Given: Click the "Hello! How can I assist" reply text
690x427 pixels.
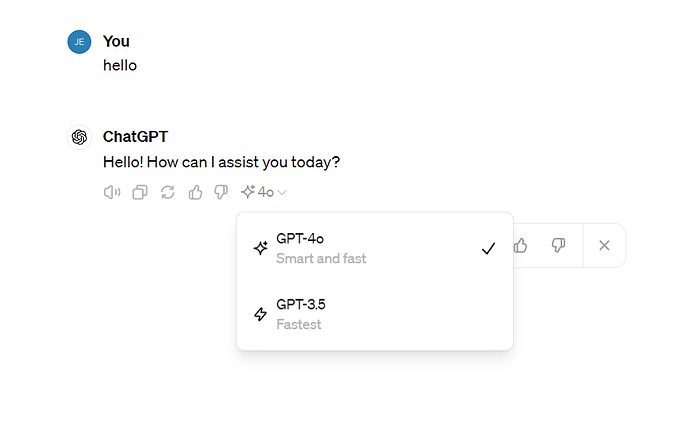Looking at the screenshot, I should click(221, 162).
